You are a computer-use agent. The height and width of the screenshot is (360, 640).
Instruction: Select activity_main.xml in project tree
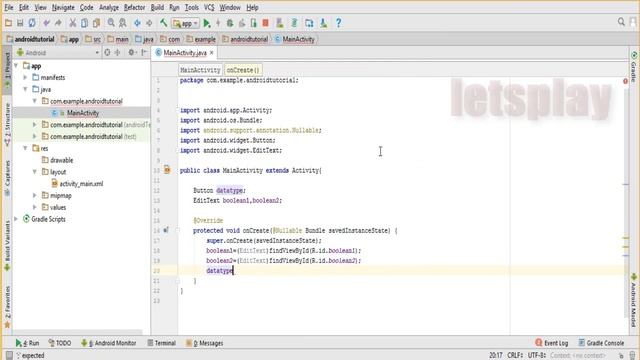point(81,184)
